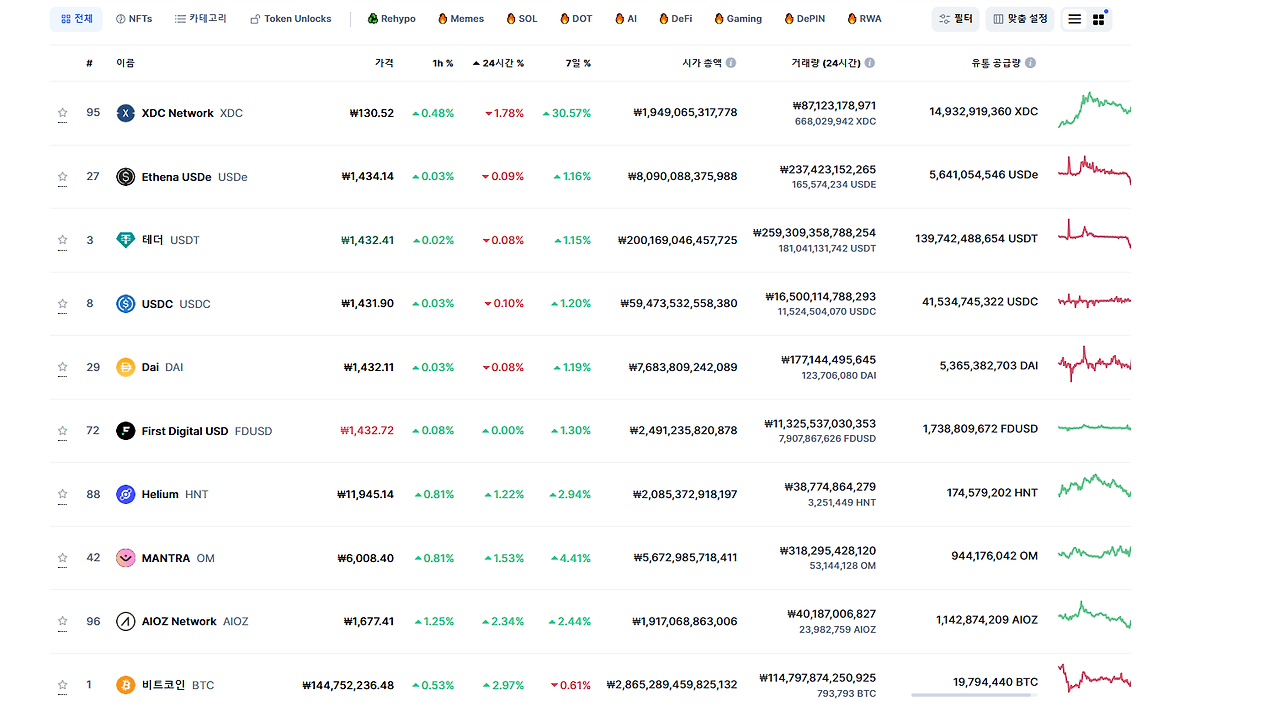This screenshot has width=1280, height=706.
Task: Add Tether USDT row to watchlist
Action: [x=63, y=240]
